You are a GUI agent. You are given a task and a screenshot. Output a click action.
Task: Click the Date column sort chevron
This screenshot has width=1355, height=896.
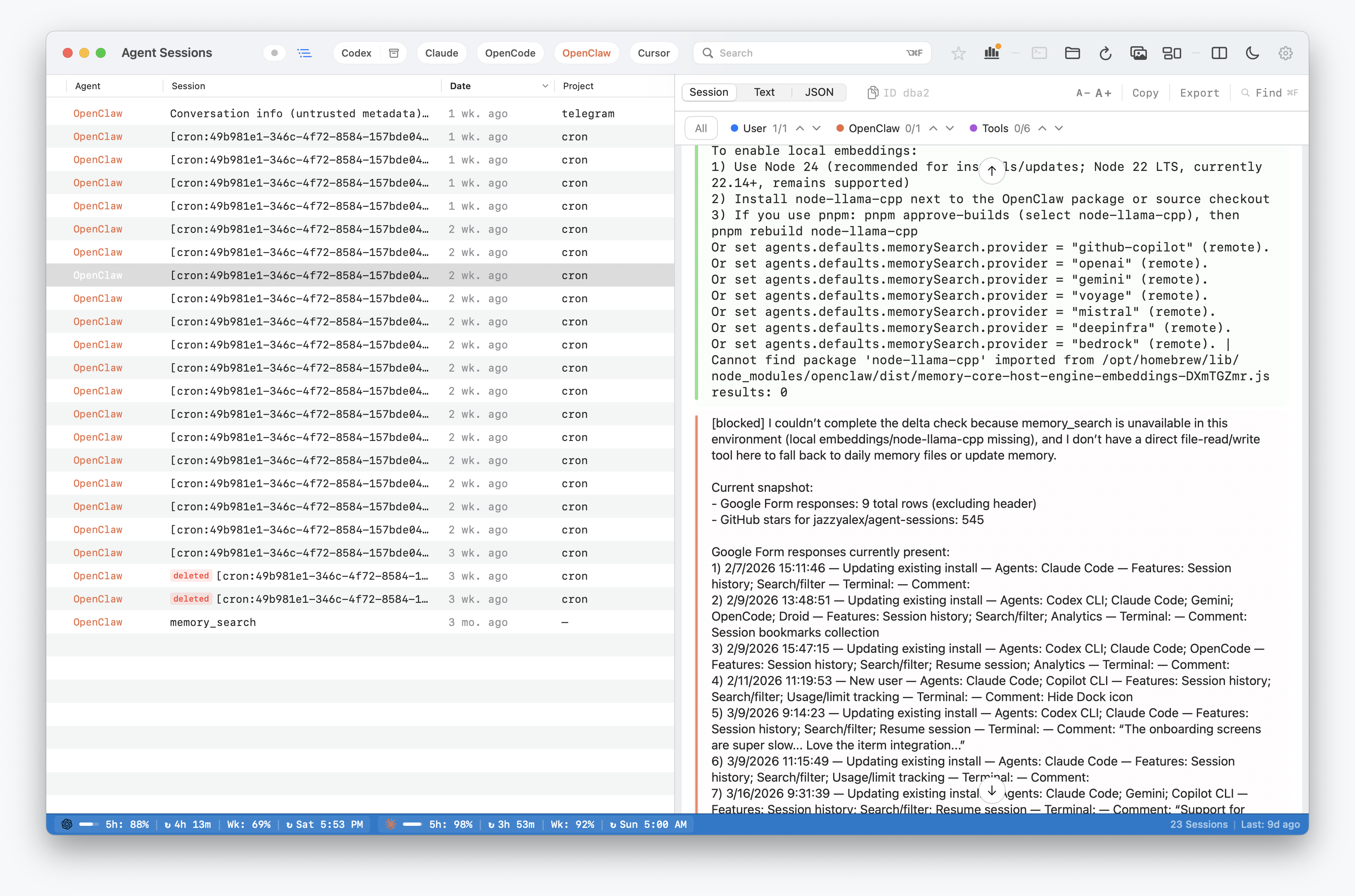[545, 86]
